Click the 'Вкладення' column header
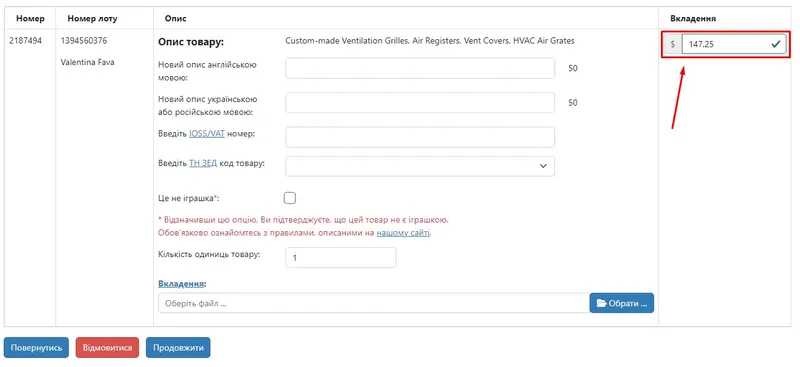This screenshot has height=367, width=800. (693, 19)
